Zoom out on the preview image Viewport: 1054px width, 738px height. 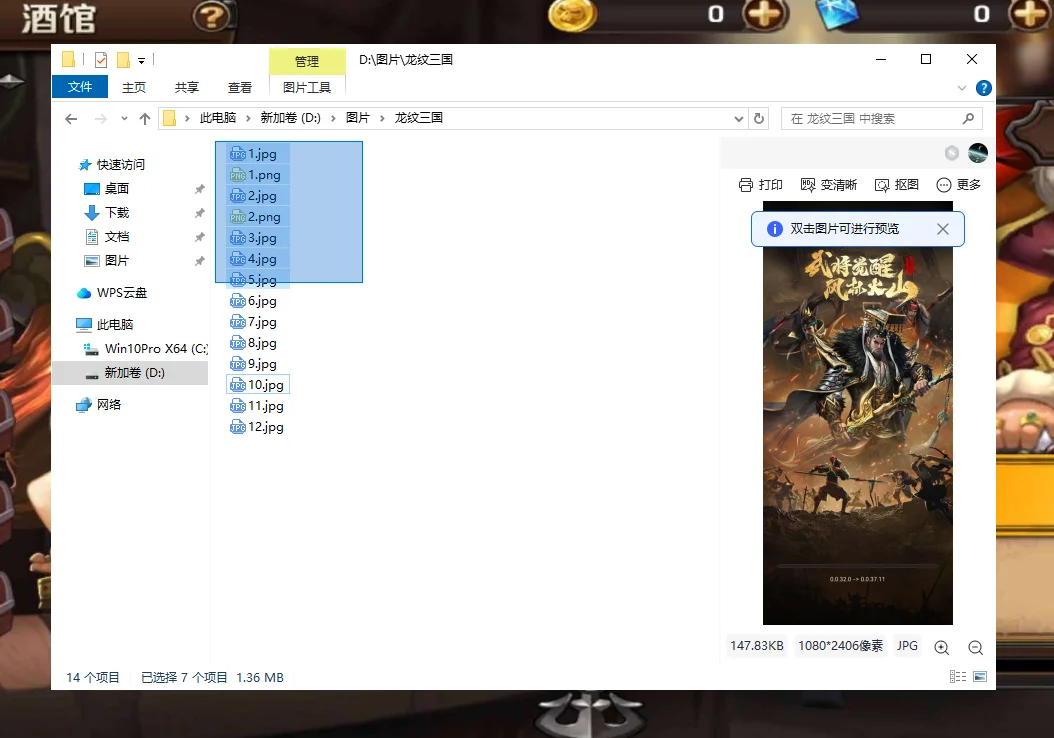pos(975,647)
